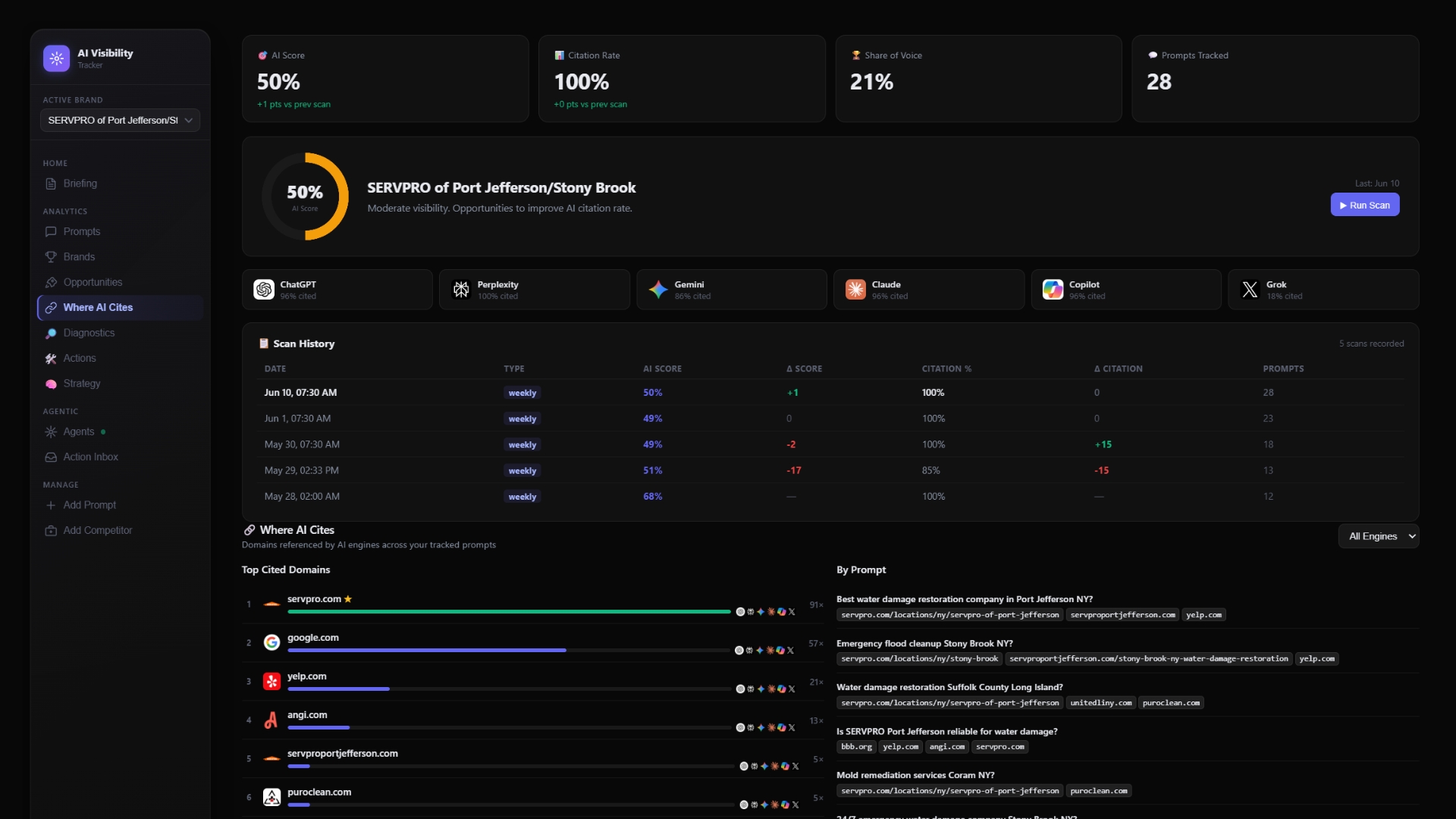Click the Perplexity engine icon
This screenshot has height=819, width=1456.
(x=461, y=290)
